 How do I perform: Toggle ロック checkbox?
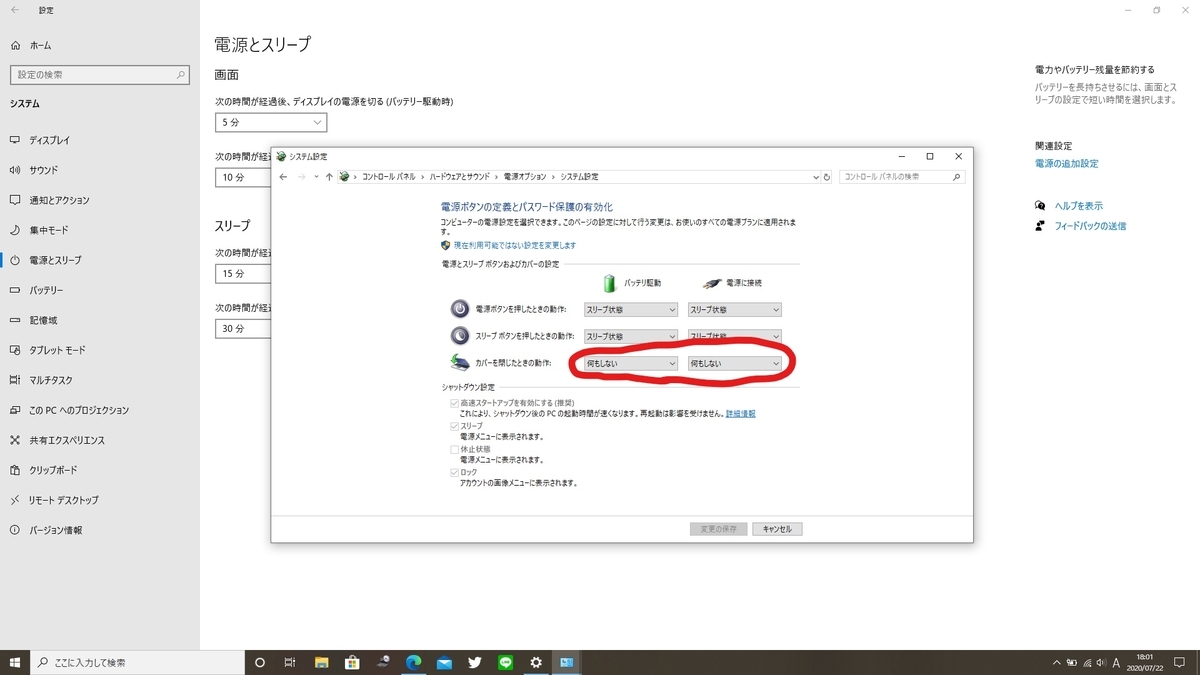(x=455, y=472)
